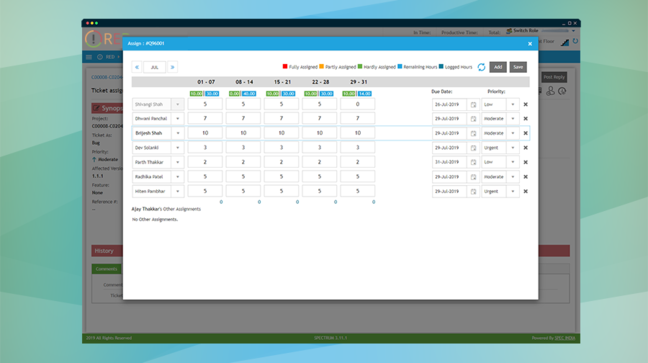Click 'Ajay Thakkar's Other Assignments' heading
This screenshot has height=363, width=648.
(166, 209)
